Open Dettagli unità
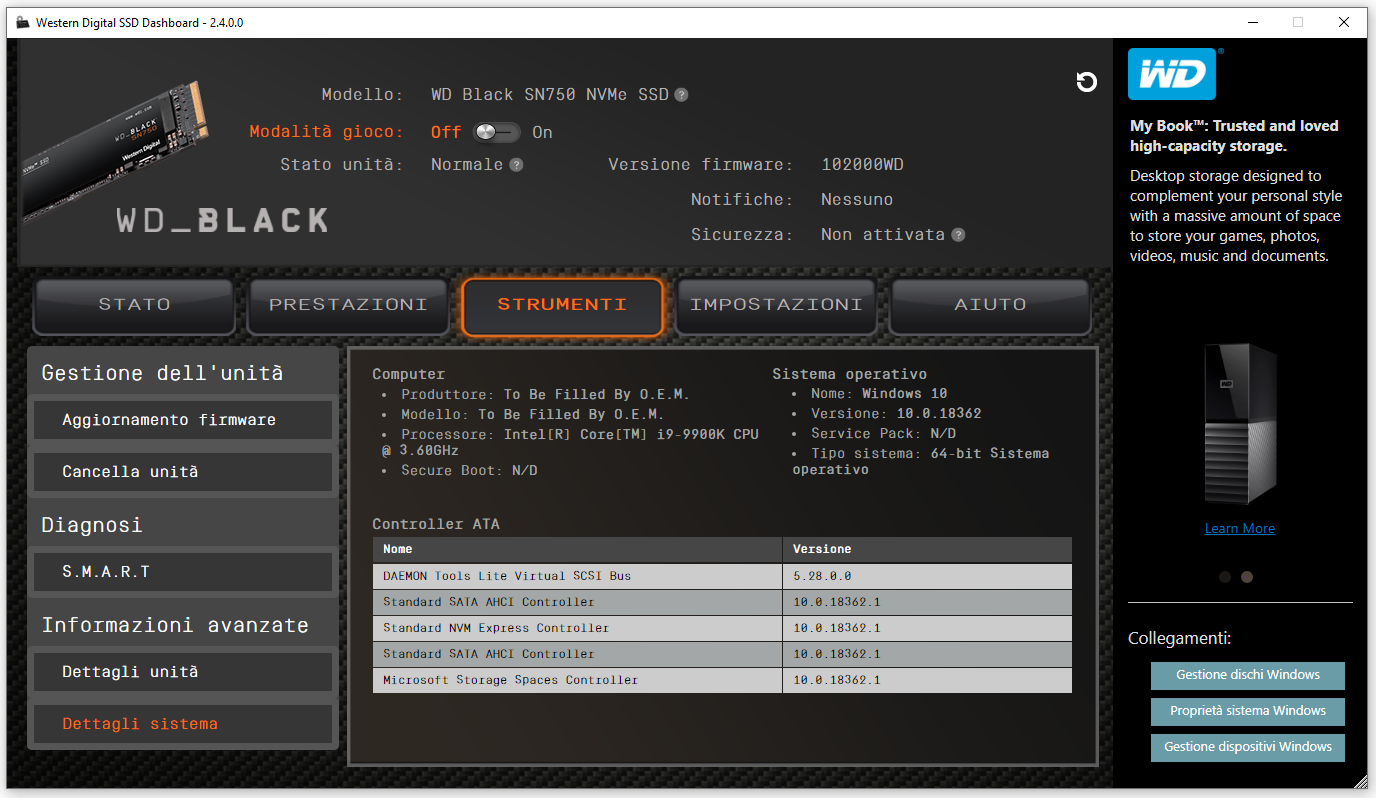The image size is (1376, 798). (x=183, y=672)
